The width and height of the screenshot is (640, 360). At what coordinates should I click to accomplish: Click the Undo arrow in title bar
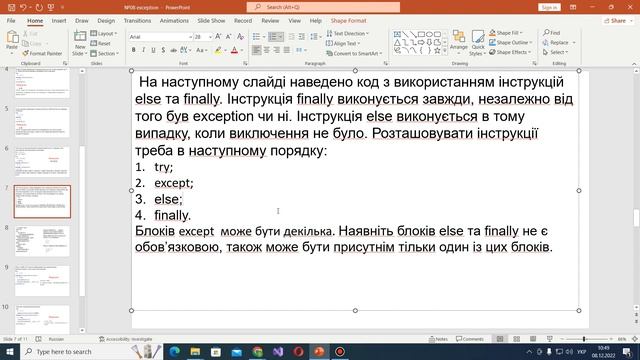click(23, 7)
